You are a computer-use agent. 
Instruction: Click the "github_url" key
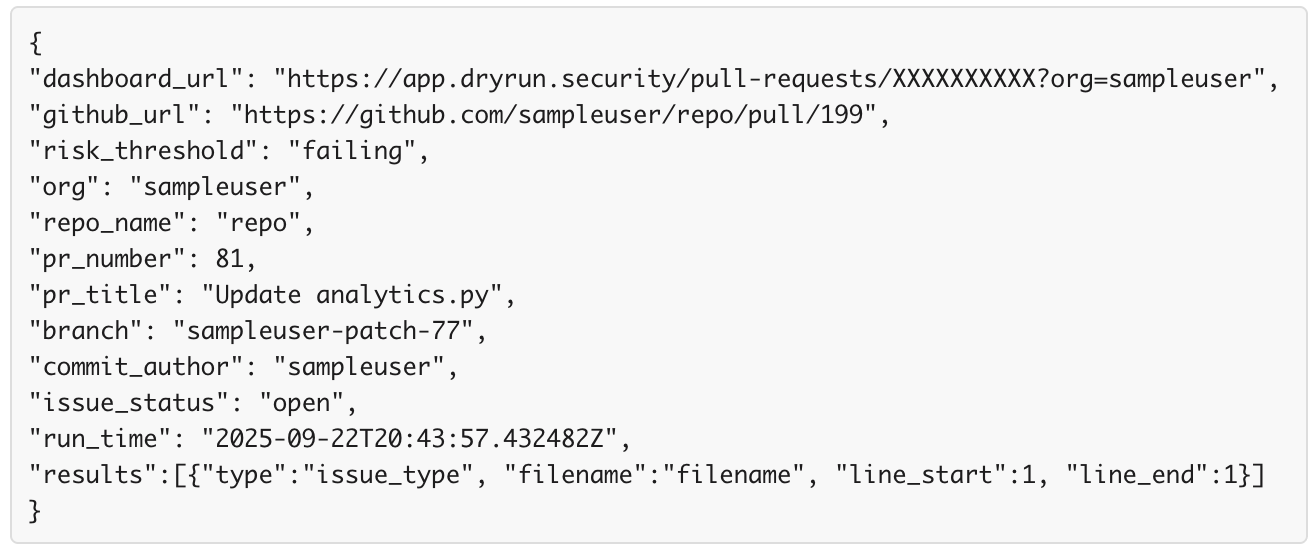[x=114, y=116]
